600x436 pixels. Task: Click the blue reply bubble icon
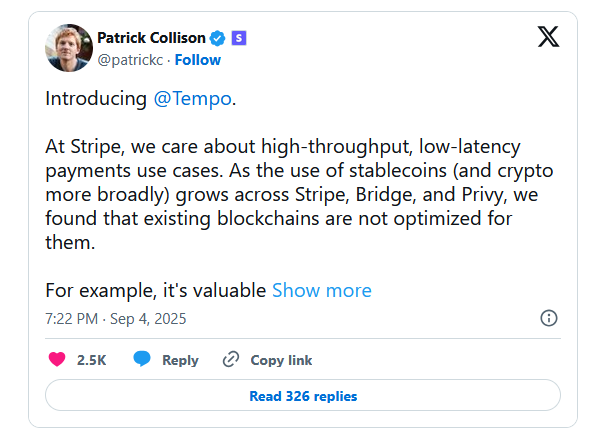tap(142, 359)
